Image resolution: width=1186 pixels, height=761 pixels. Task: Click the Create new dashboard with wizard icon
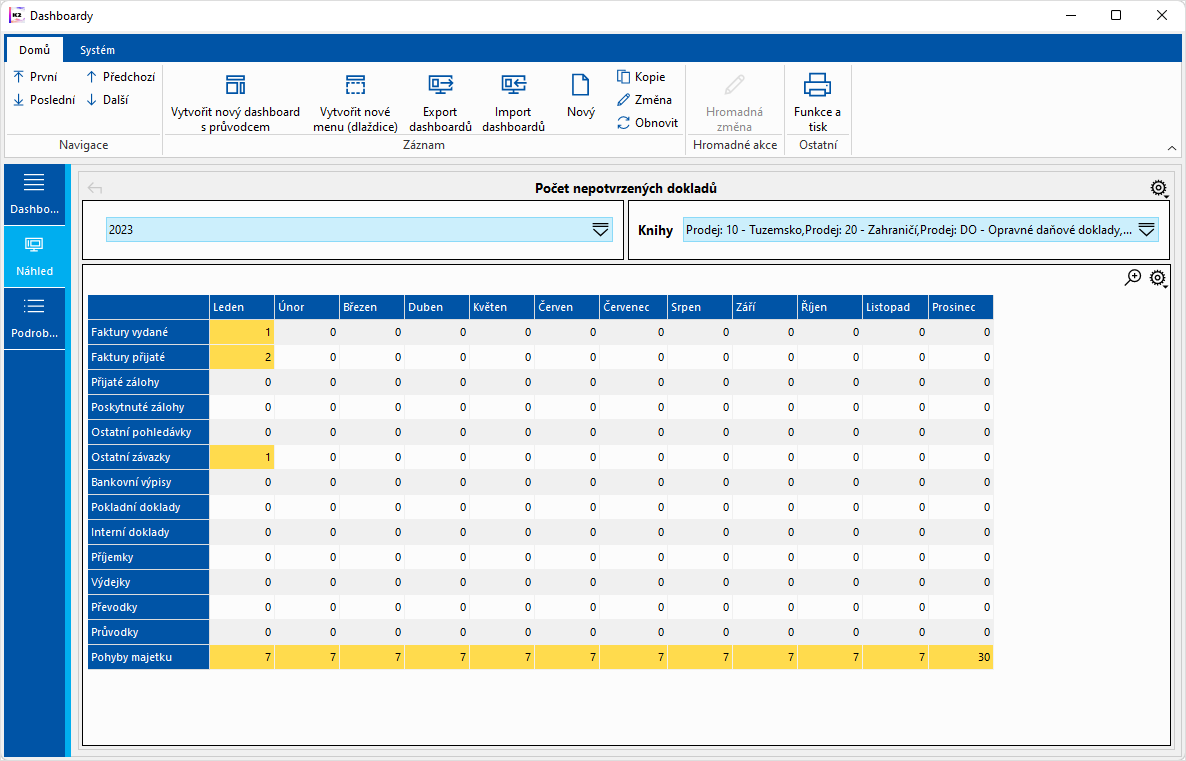[x=235, y=85]
